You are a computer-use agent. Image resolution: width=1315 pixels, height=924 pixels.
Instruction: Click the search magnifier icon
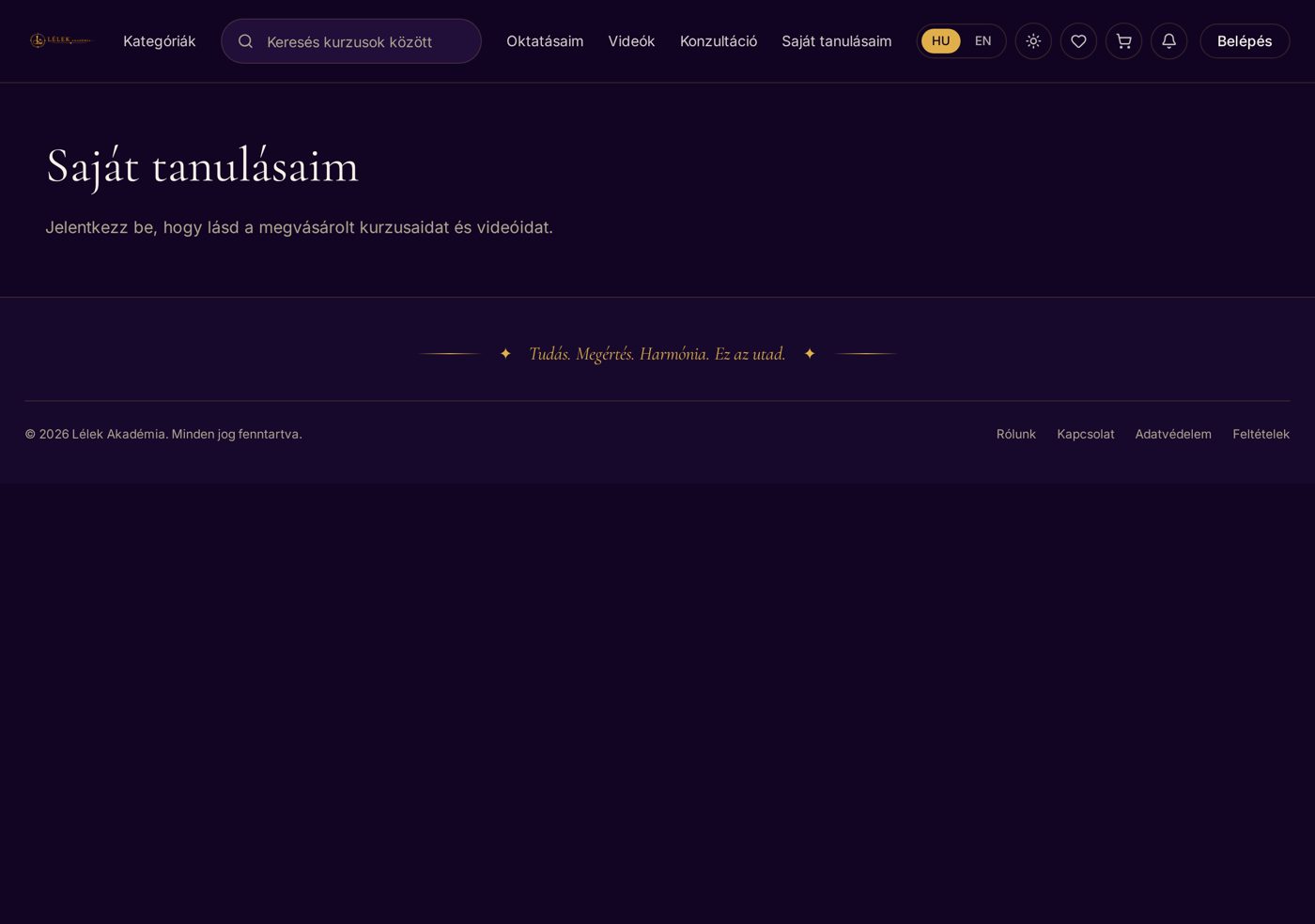tap(245, 41)
